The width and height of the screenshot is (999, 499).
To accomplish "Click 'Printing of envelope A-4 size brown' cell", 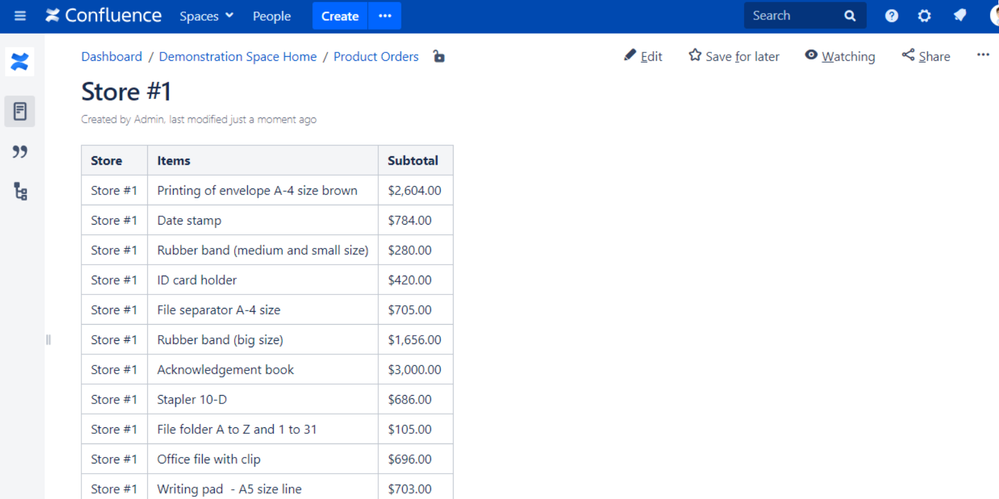I will (263, 191).
